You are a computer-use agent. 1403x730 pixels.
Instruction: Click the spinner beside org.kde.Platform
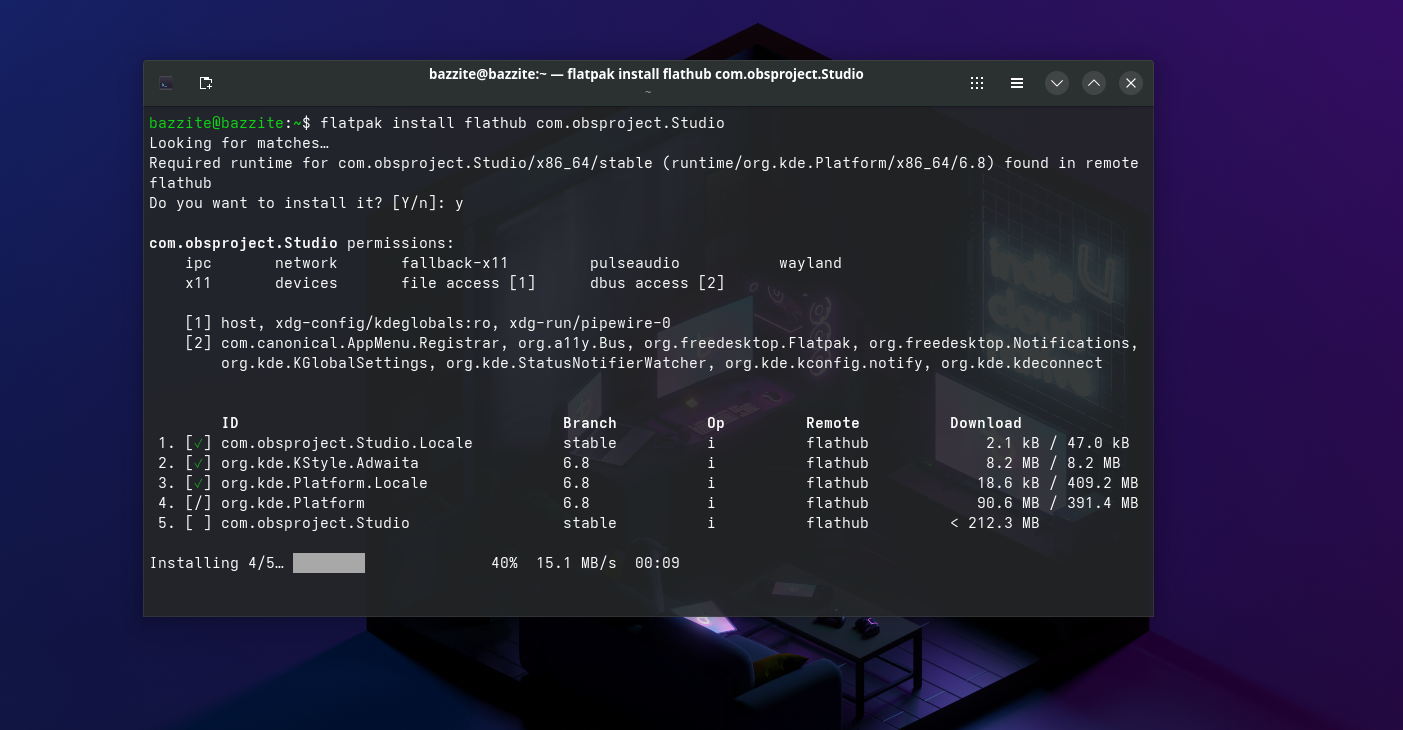click(199, 503)
